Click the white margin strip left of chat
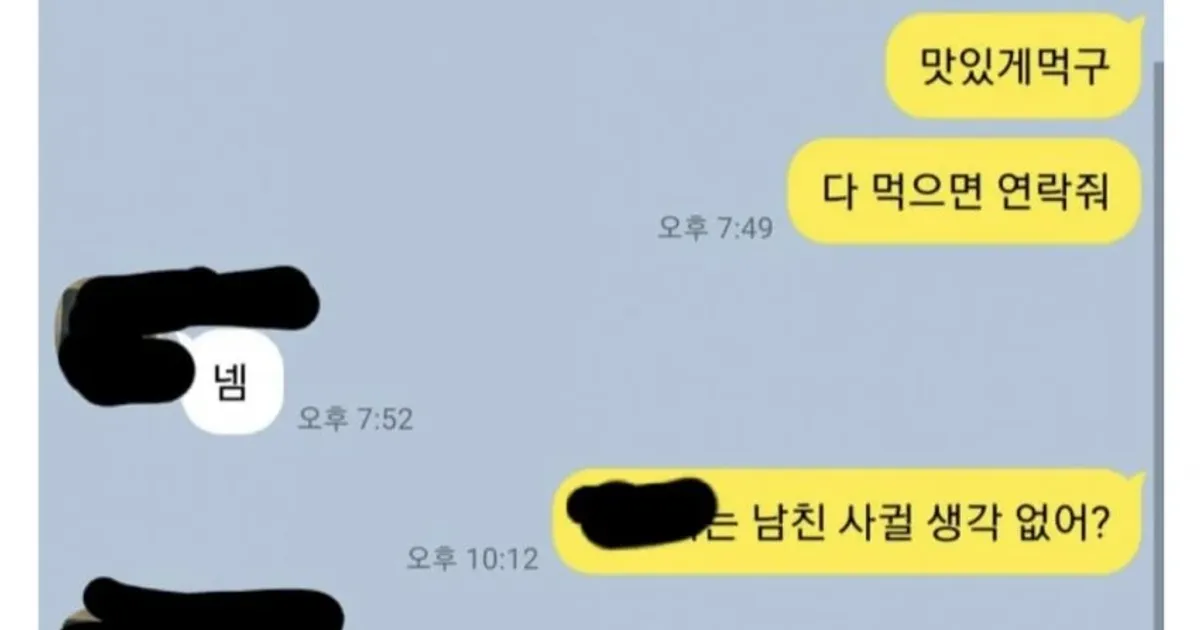The height and width of the screenshot is (630, 1200). tap(19, 315)
